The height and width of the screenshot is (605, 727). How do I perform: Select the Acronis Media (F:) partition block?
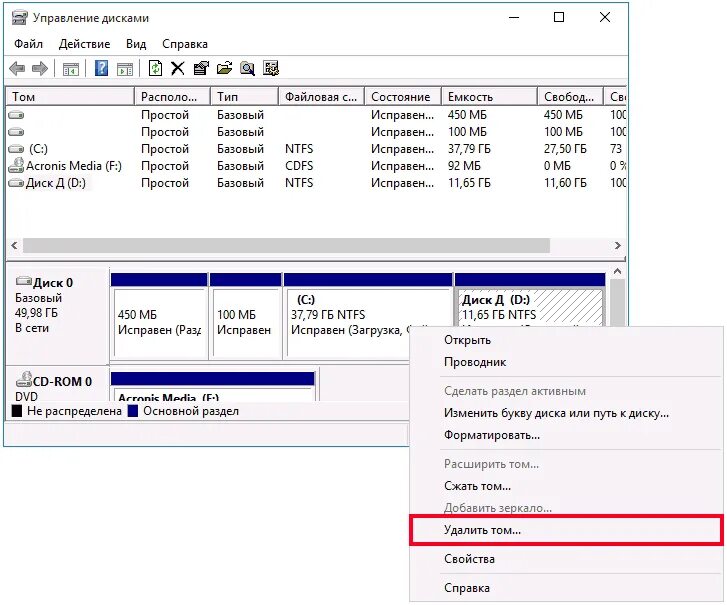click(x=213, y=386)
